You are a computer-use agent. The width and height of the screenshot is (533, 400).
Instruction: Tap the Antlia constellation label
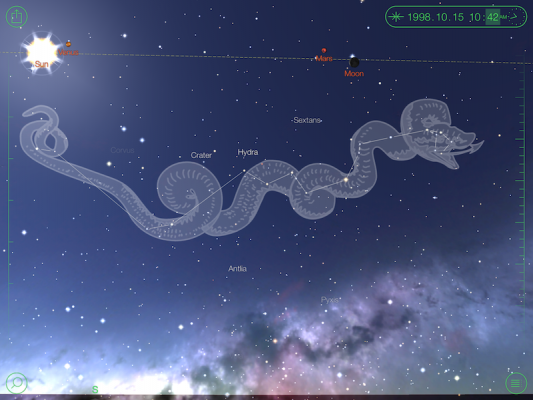[237, 268]
